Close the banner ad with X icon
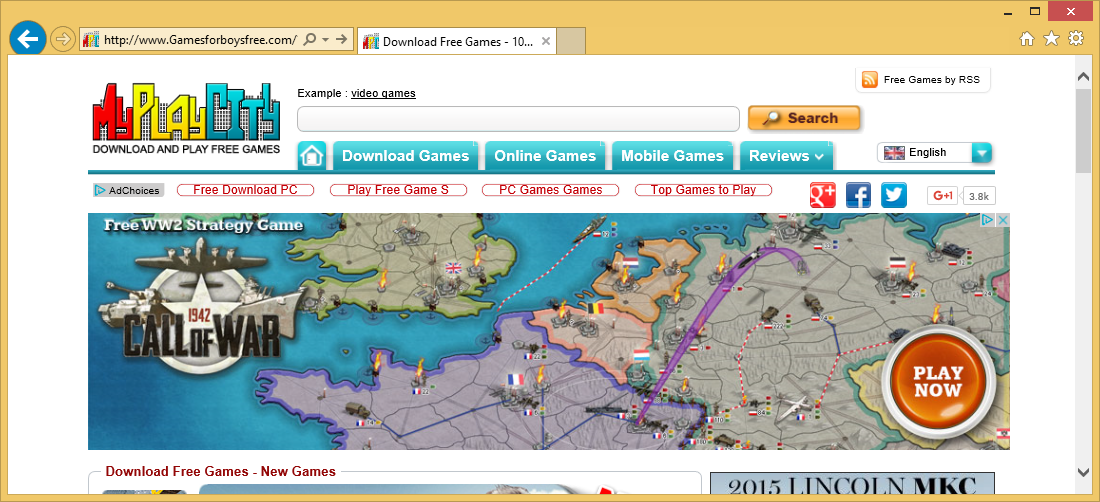 coord(1002,220)
